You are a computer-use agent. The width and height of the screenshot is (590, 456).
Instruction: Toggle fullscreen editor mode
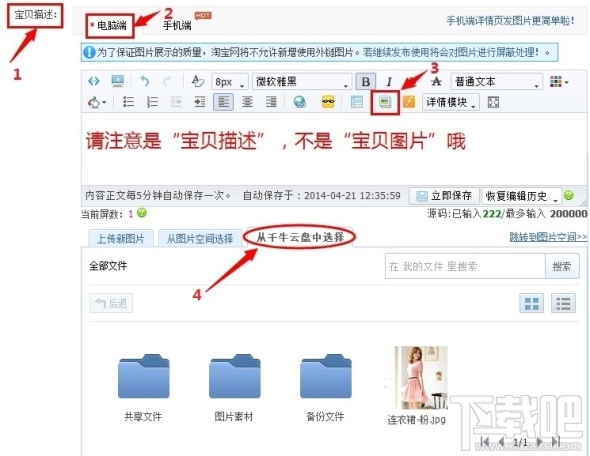click(493, 102)
